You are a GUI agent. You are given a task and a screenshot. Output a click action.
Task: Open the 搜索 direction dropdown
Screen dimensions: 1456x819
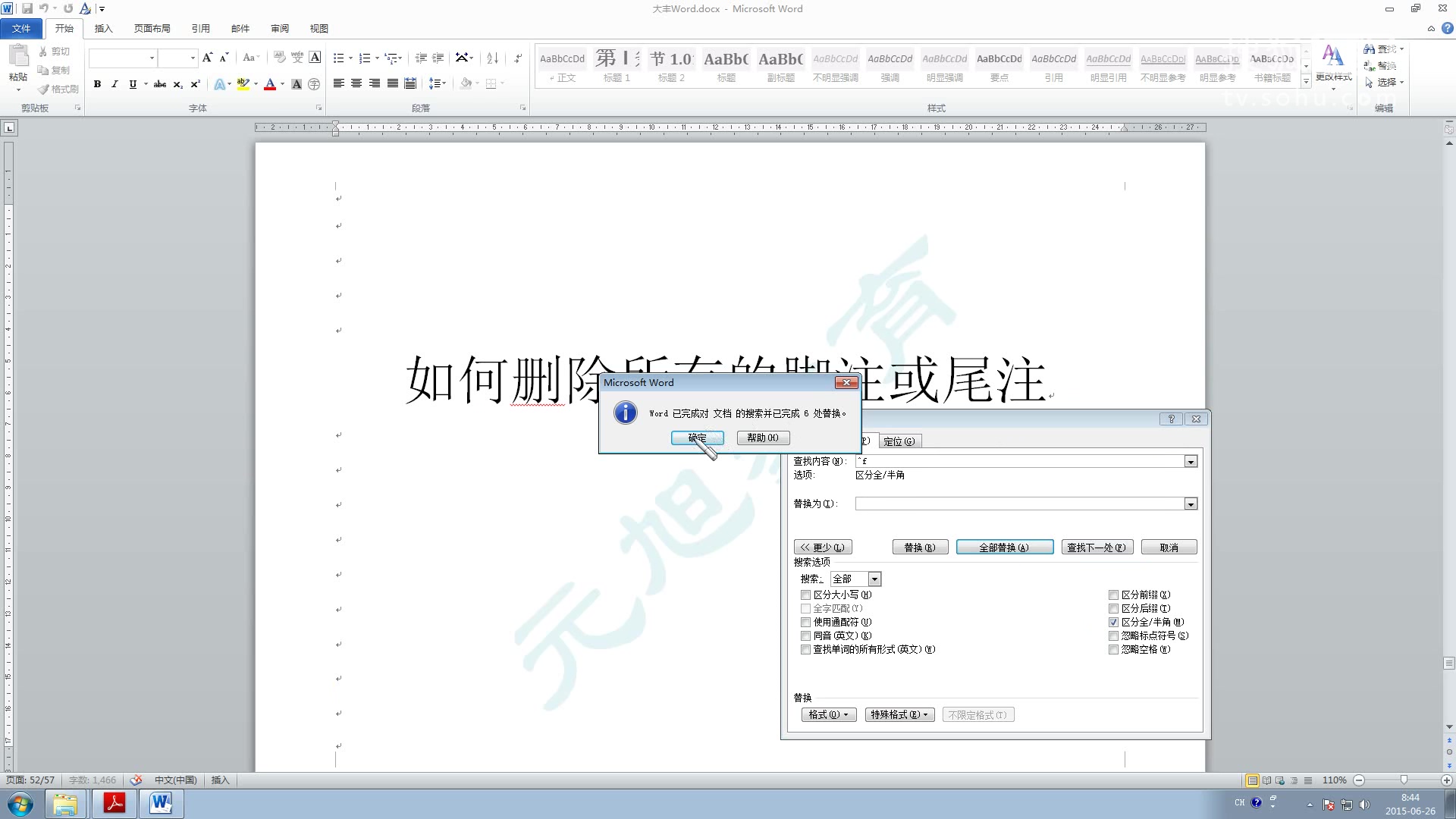click(x=874, y=578)
